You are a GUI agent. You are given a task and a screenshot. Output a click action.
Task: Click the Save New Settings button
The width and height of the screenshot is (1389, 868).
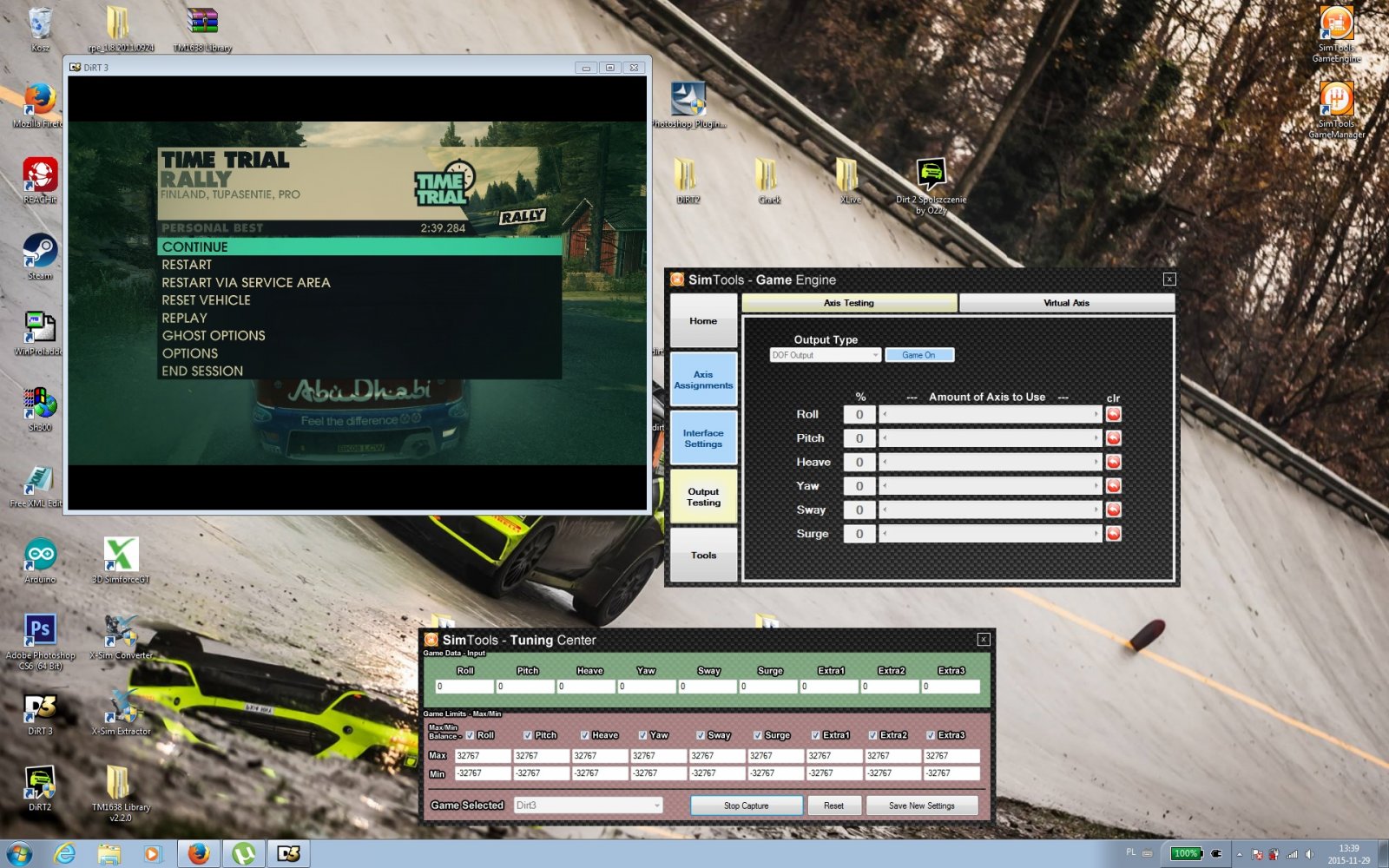(922, 806)
